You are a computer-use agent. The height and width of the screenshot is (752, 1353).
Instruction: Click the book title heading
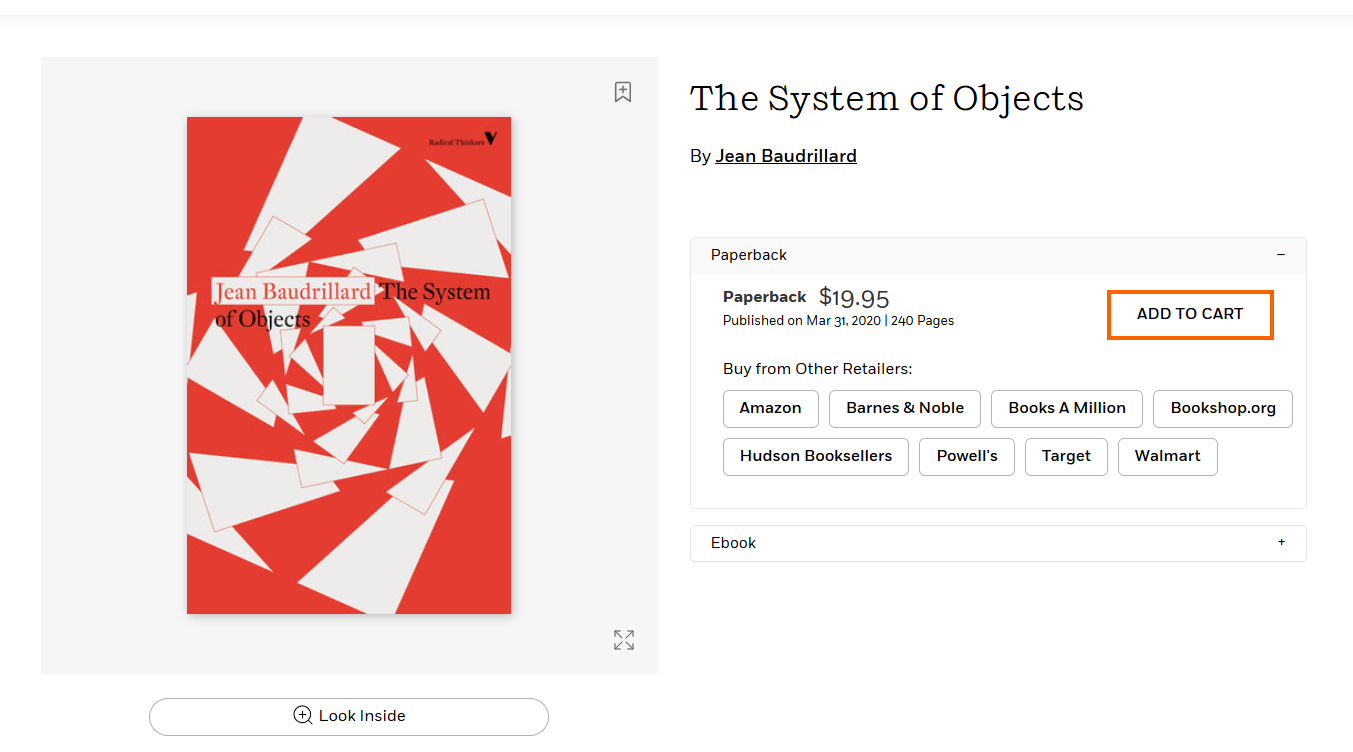tap(886, 98)
